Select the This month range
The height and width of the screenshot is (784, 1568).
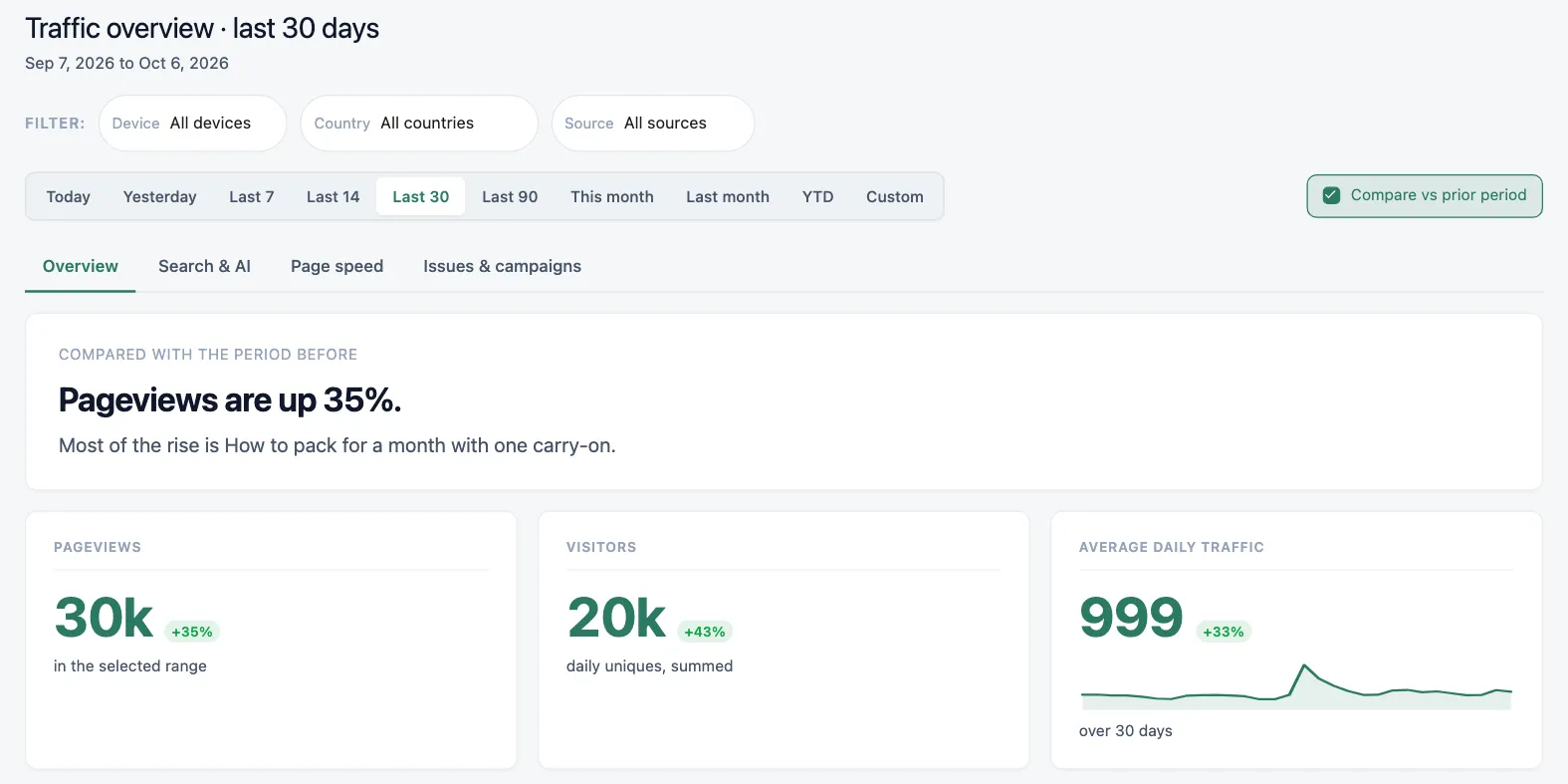(x=612, y=197)
